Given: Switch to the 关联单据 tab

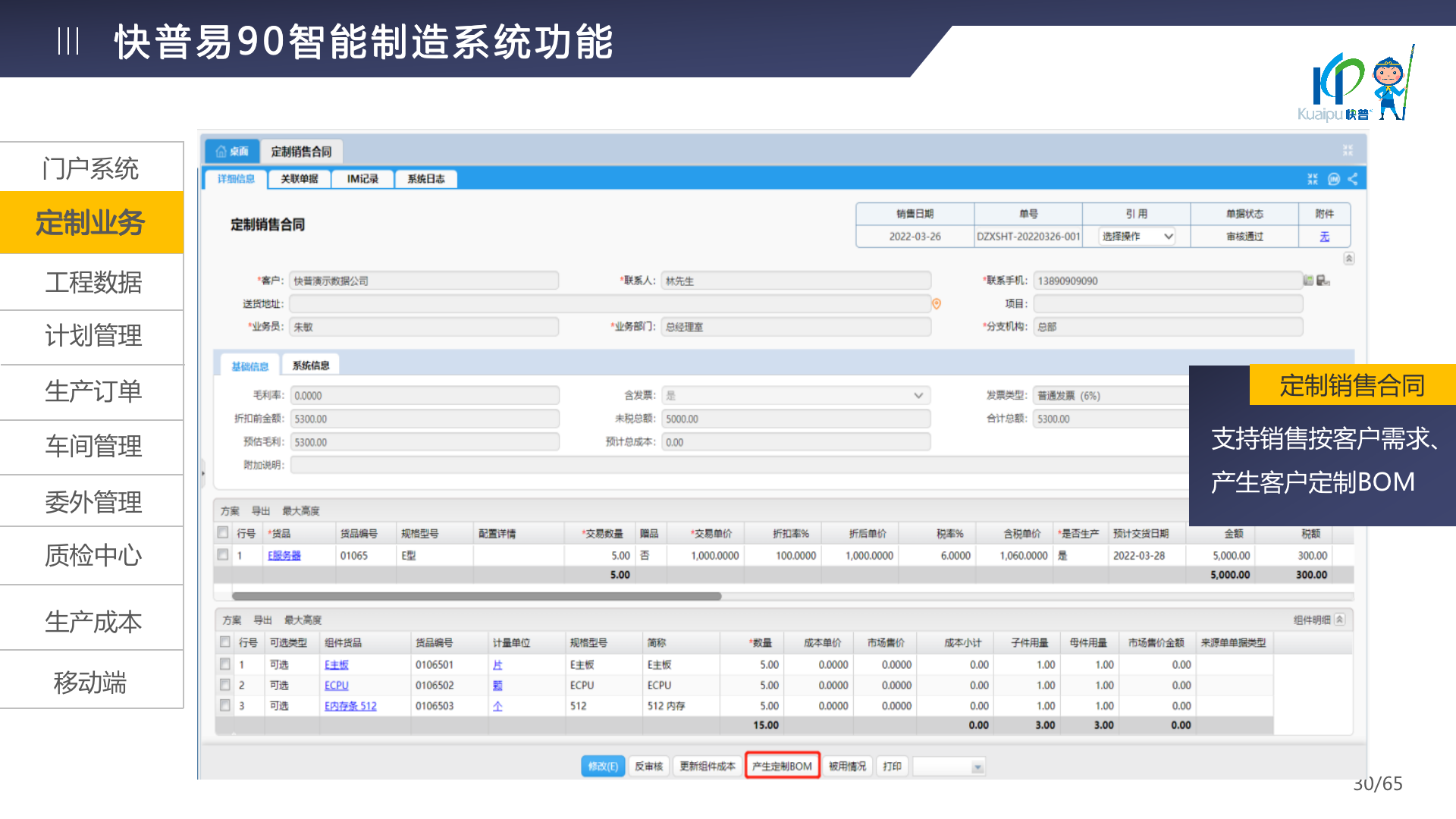Looking at the screenshot, I should click(299, 179).
